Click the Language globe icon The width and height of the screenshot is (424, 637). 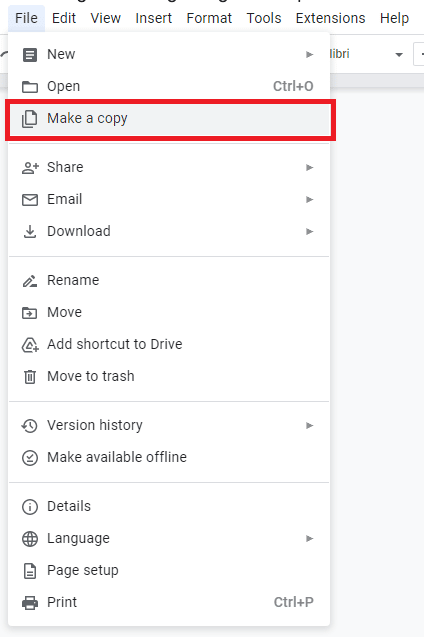(30, 539)
